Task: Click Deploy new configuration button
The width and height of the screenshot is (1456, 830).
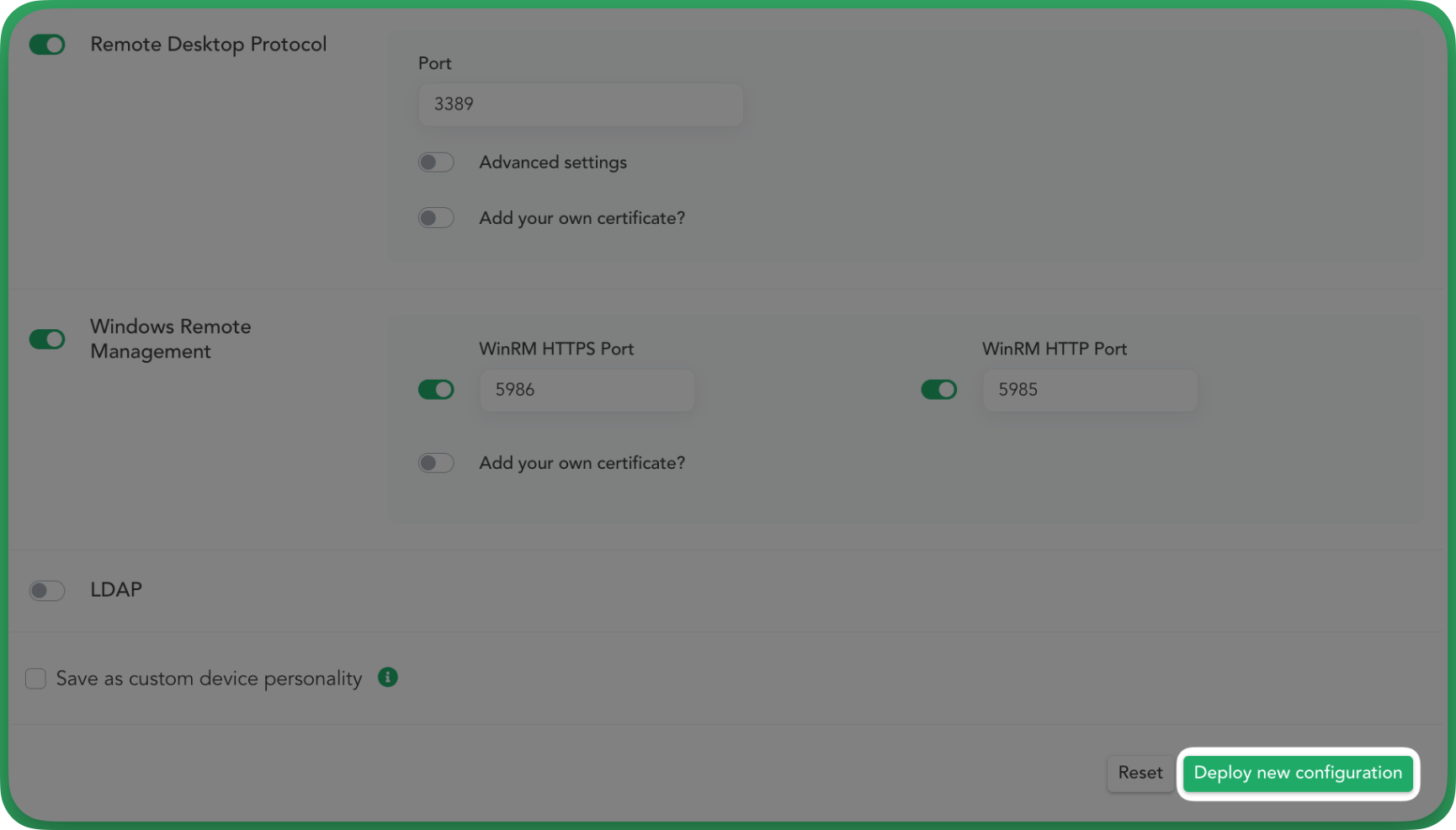Action: 1298,773
